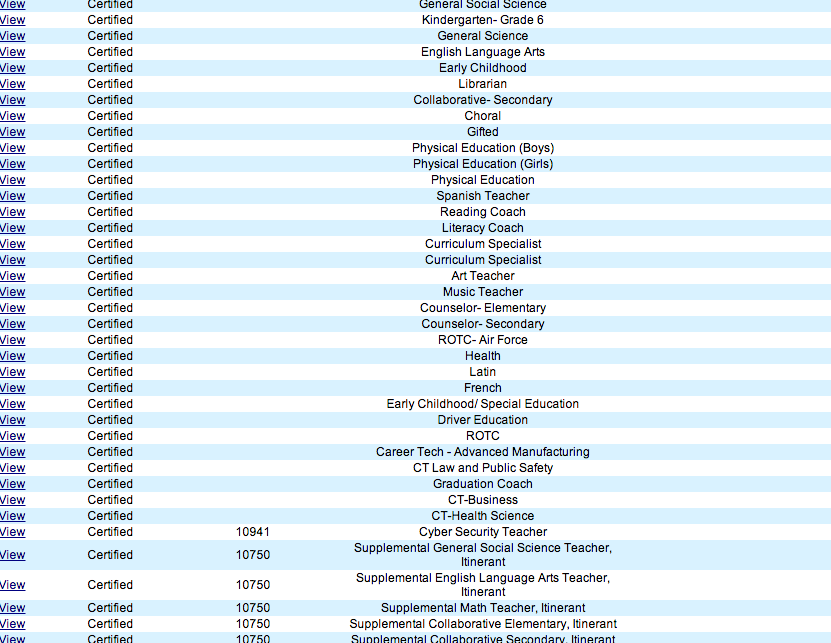This screenshot has width=831, height=643.
Task: Select Early Childhood/ Special Education title text
Action: (x=483, y=404)
